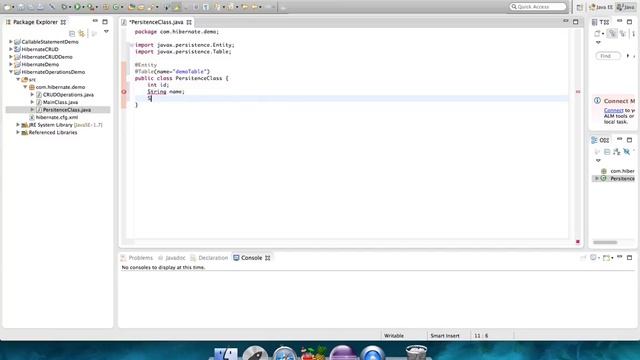Collapse All in Package Explorer
The image size is (640, 360).
(72, 33)
